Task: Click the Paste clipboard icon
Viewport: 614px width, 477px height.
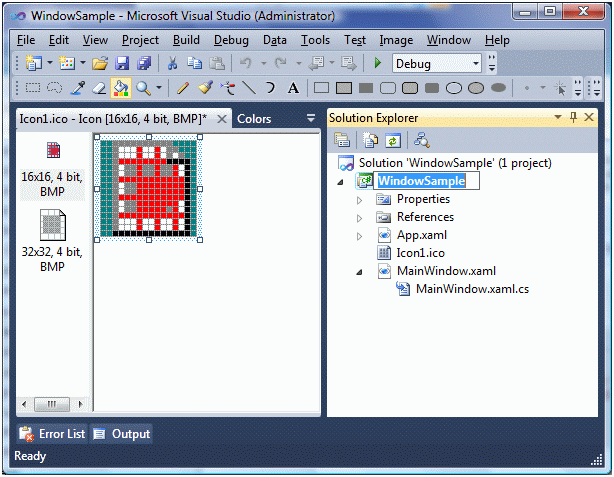Action: [217, 63]
